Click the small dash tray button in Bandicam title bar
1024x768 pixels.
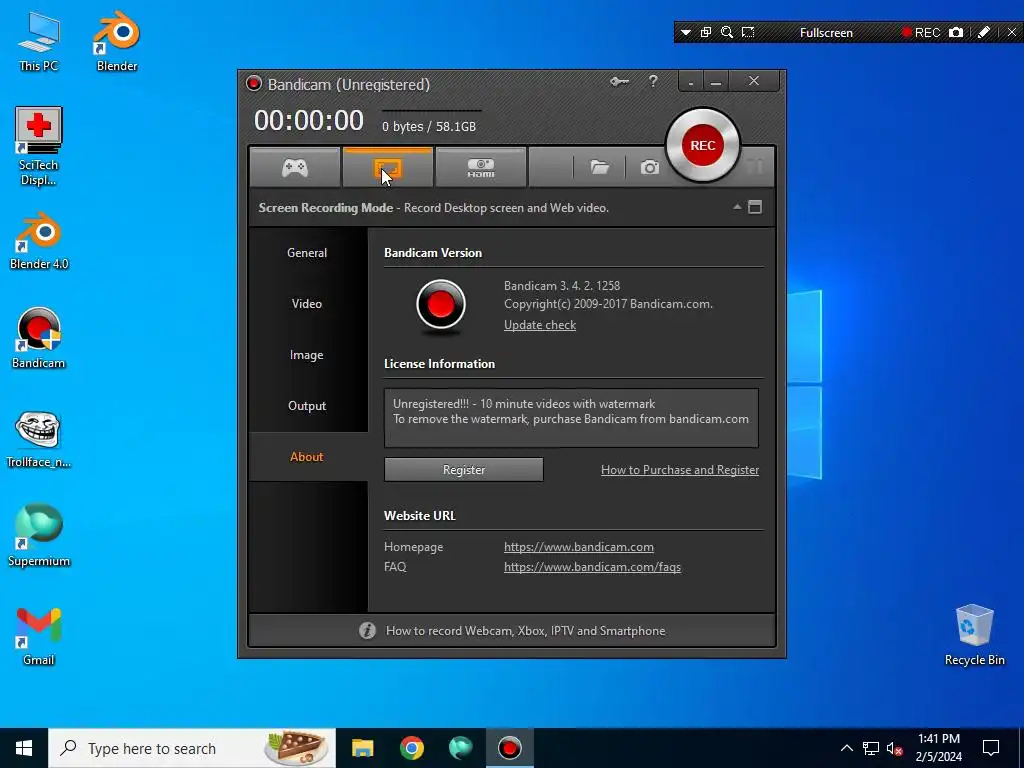click(x=691, y=82)
